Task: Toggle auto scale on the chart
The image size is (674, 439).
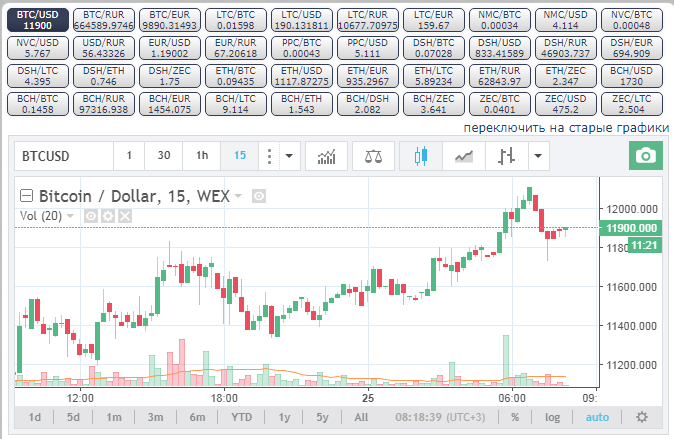Action: (x=597, y=417)
